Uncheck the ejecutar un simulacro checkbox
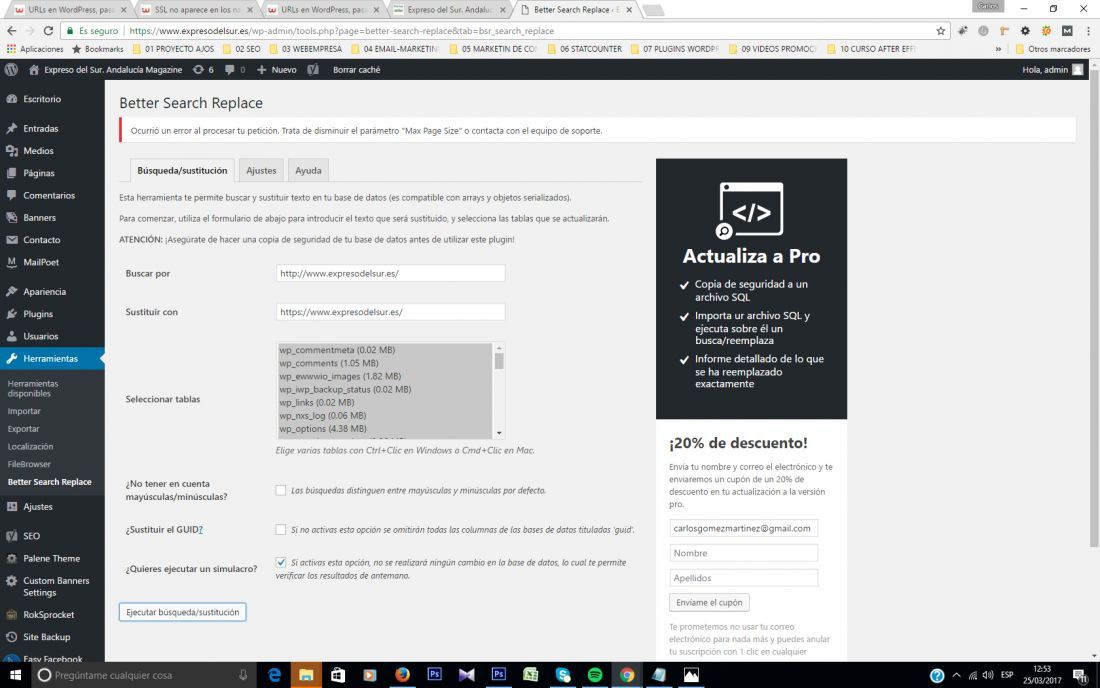The image size is (1100, 688). coord(281,562)
